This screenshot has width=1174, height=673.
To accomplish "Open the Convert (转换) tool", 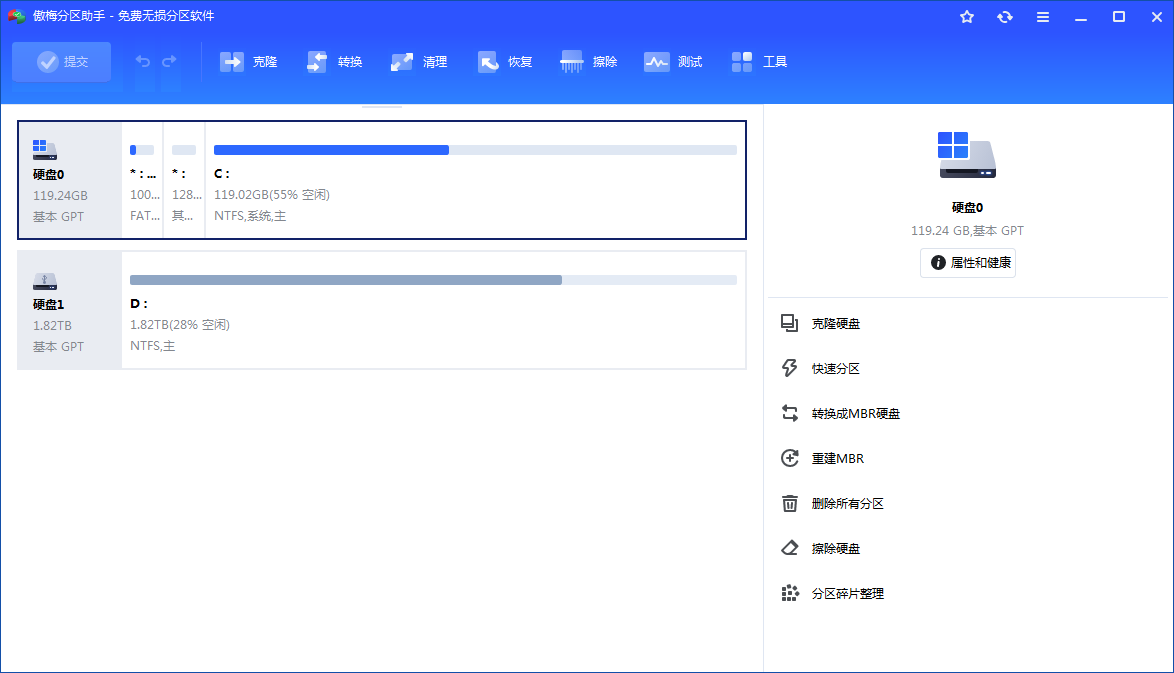I will [319, 62].
